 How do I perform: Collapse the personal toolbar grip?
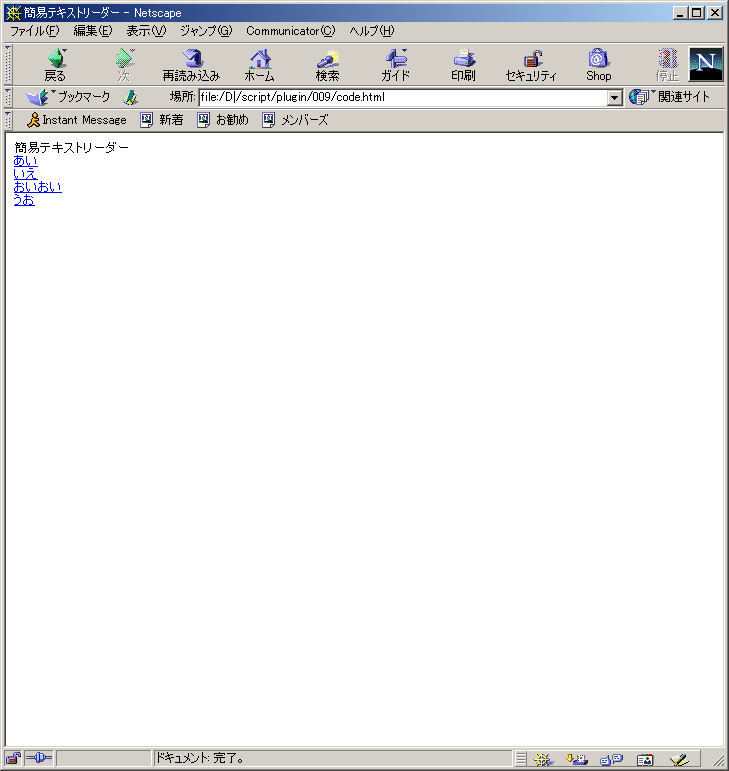[x=8, y=120]
